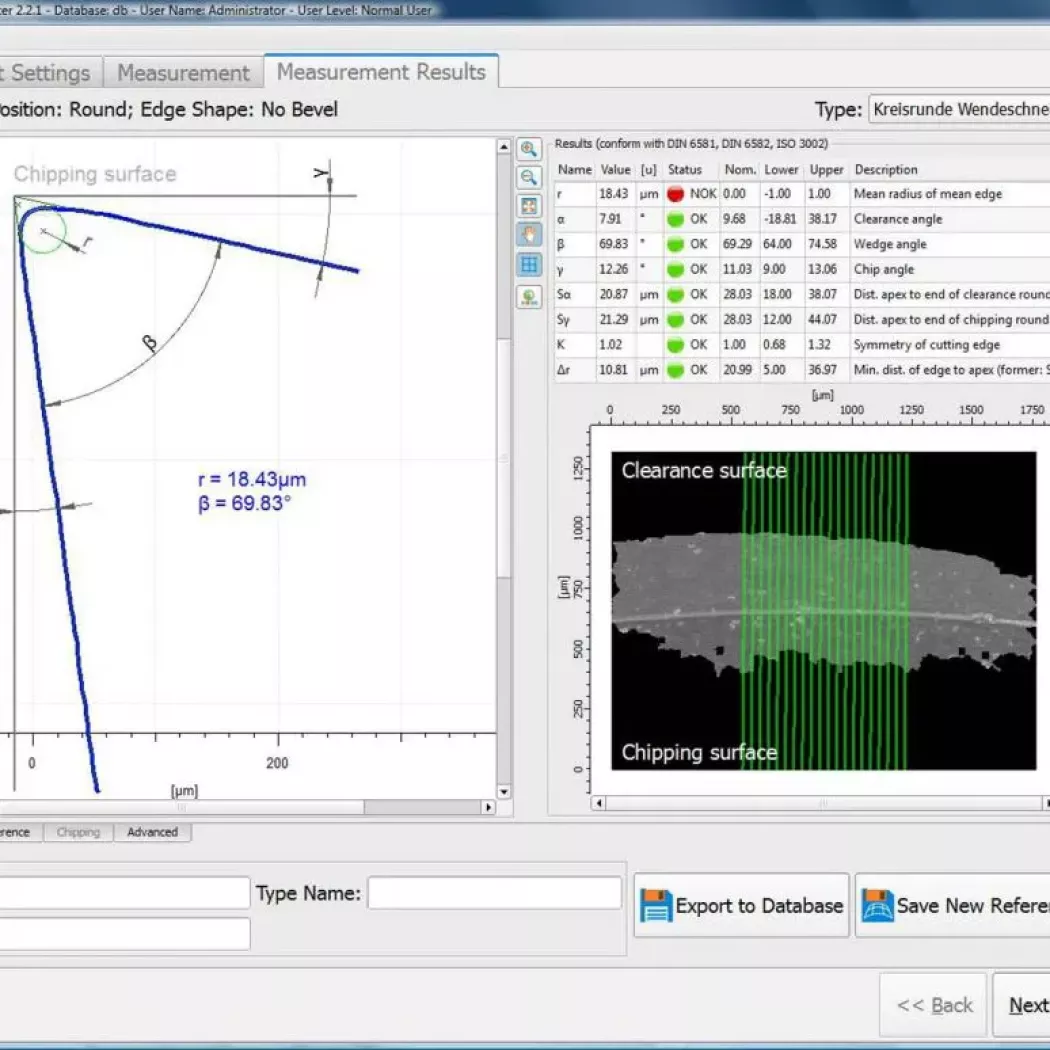The width and height of the screenshot is (1050, 1050).
Task: Click the zoom in magnifier icon
Action: (529, 150)
